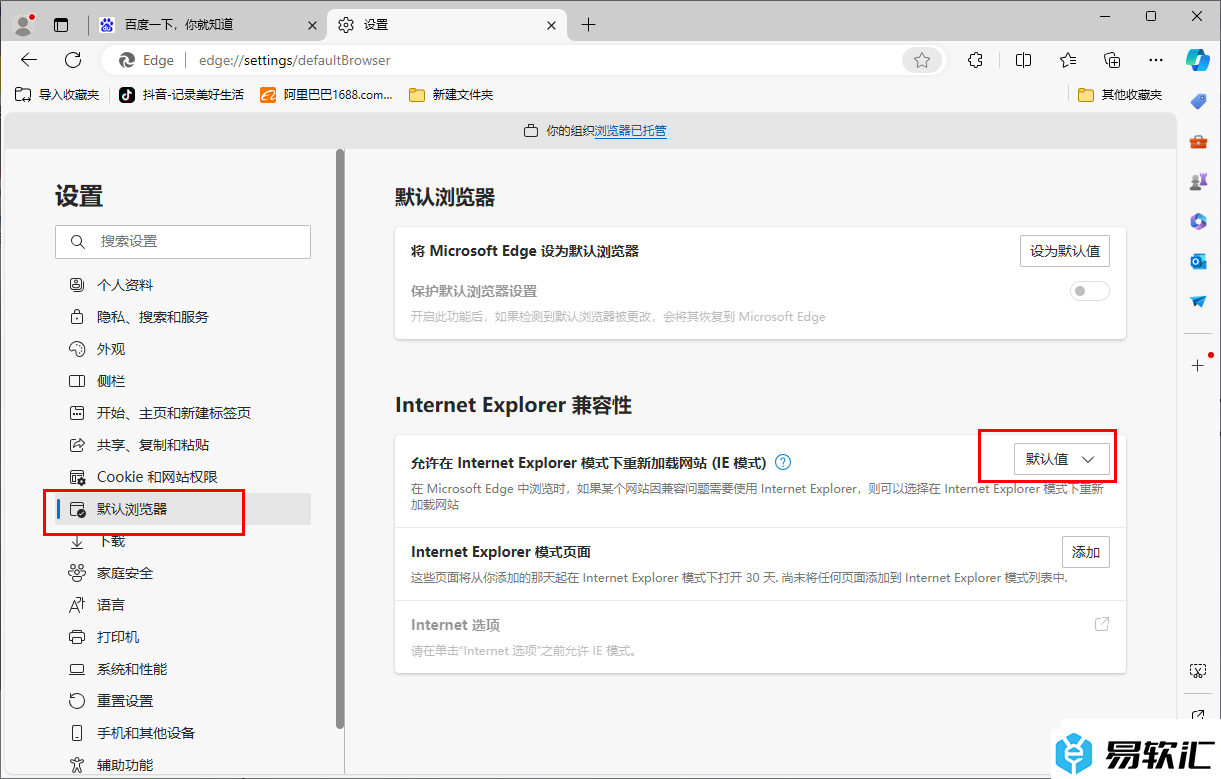Screen dimensions: 1221x779
Task: Switch to the 百度一下，你就知道 tab
Action: click(x=208, y=25)
